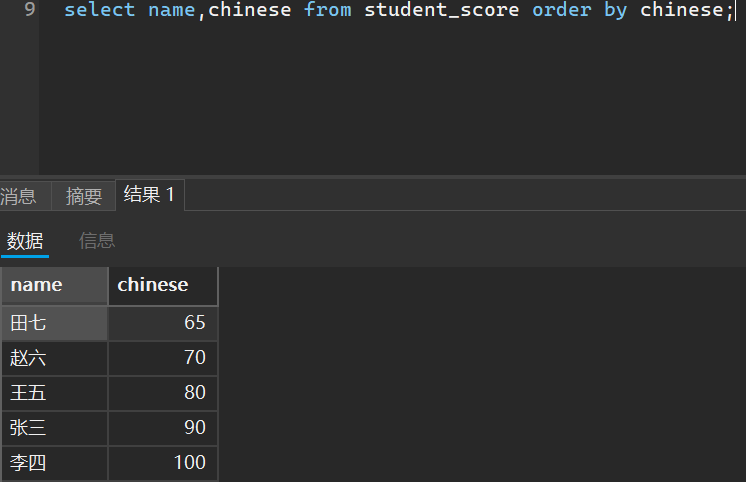Click the score cell 90

(163, 428)
